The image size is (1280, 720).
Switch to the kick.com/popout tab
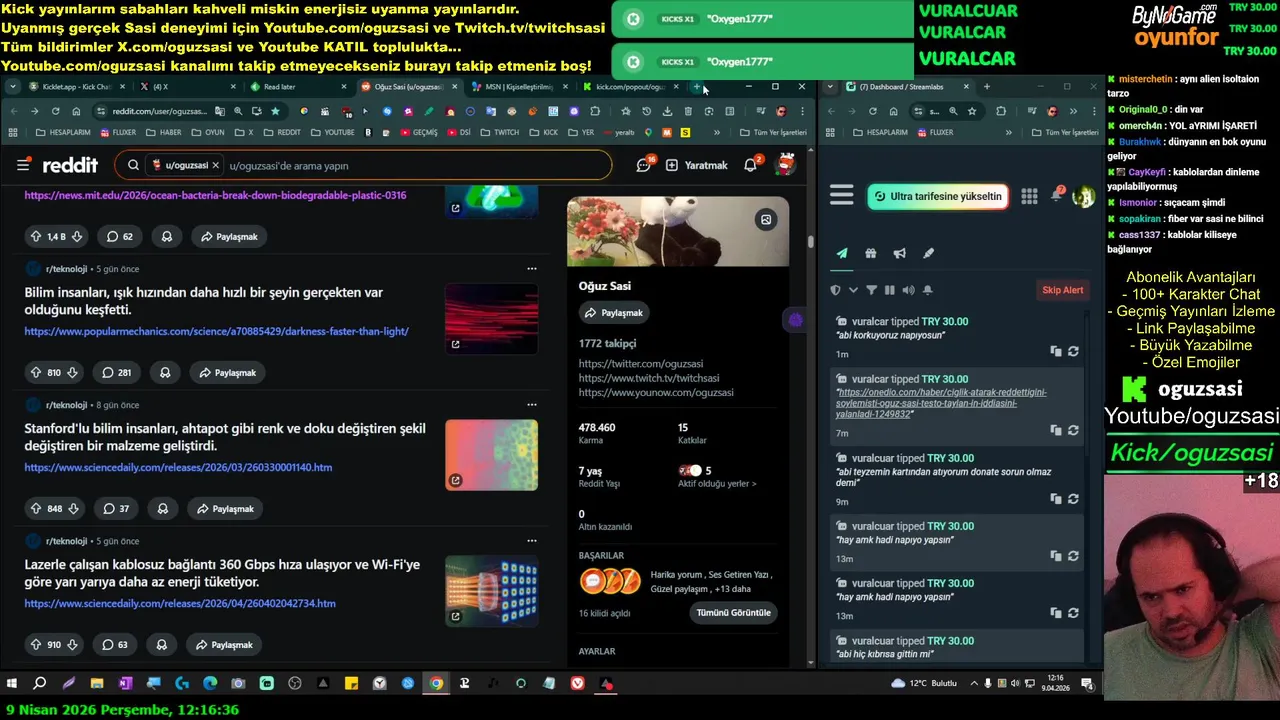(x=630, y=87)
